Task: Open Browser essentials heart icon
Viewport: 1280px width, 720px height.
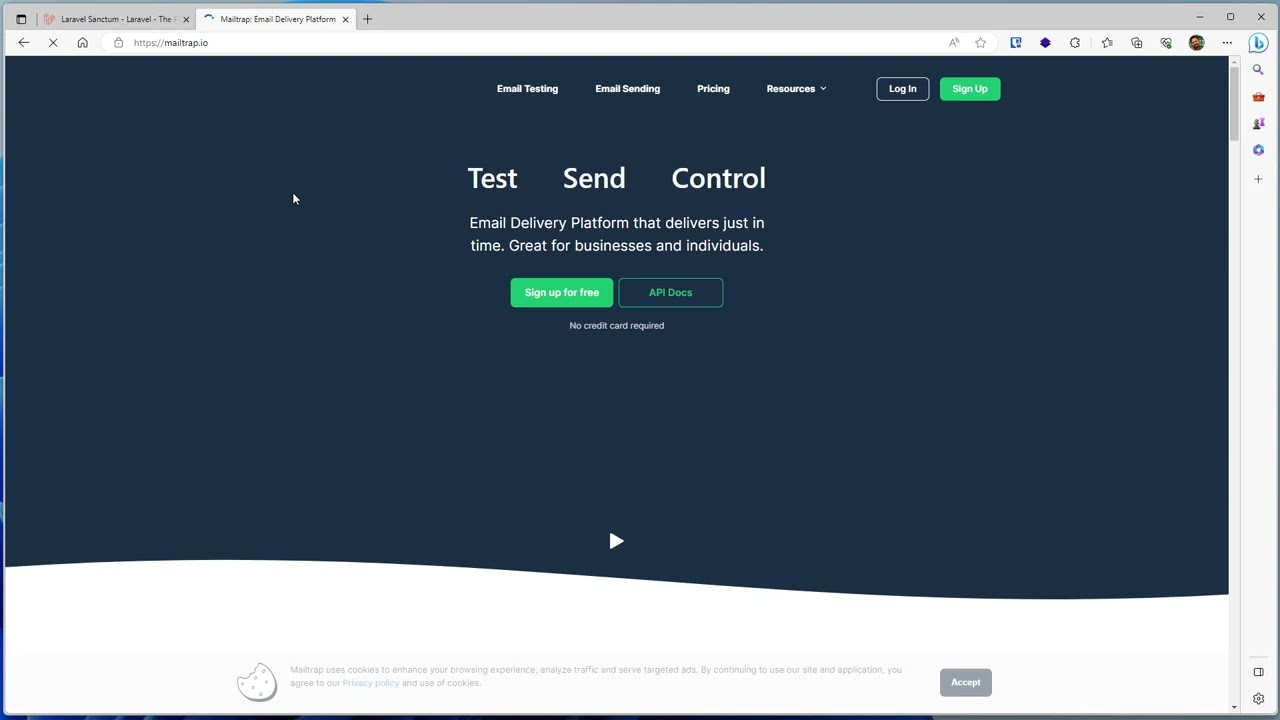Action: tap(1166, 43)
